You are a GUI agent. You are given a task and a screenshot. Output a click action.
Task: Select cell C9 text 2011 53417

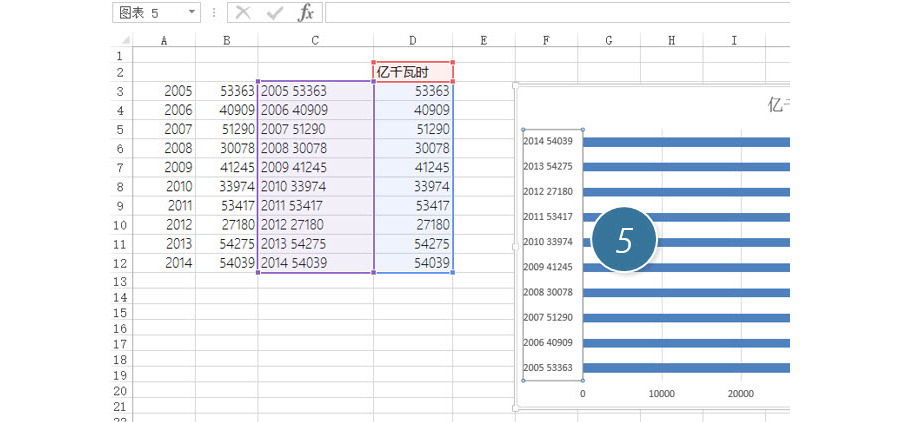click(x=315, y=206)
